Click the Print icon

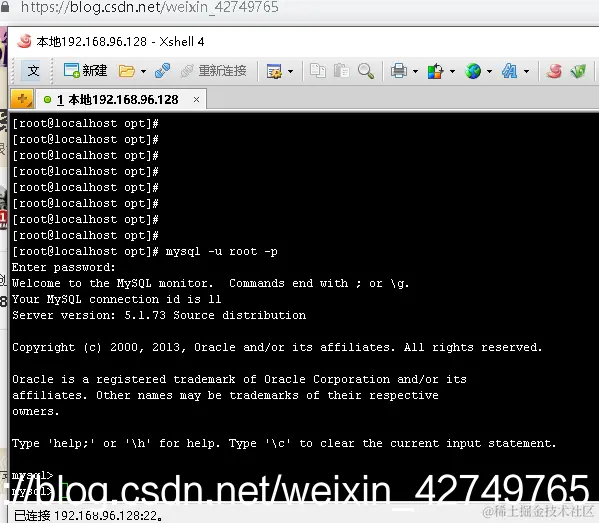click(x=398, y=71)
